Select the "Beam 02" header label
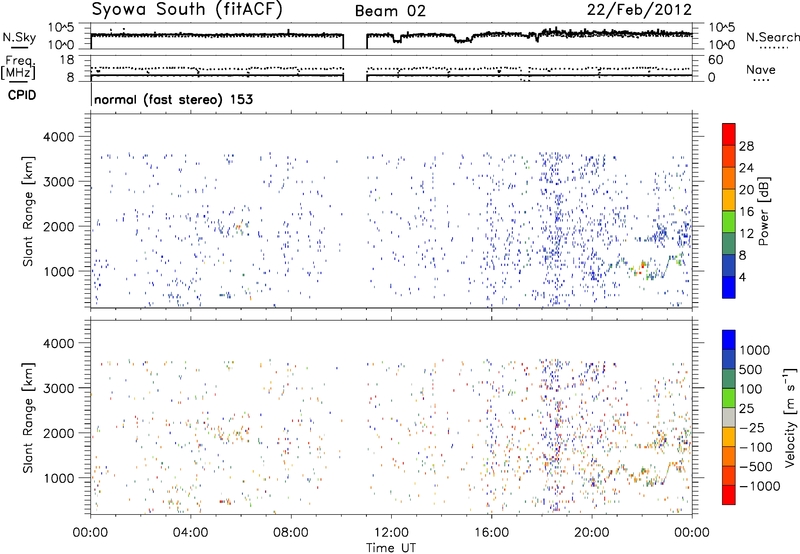 pyautogui.click(x=390, y=11)
